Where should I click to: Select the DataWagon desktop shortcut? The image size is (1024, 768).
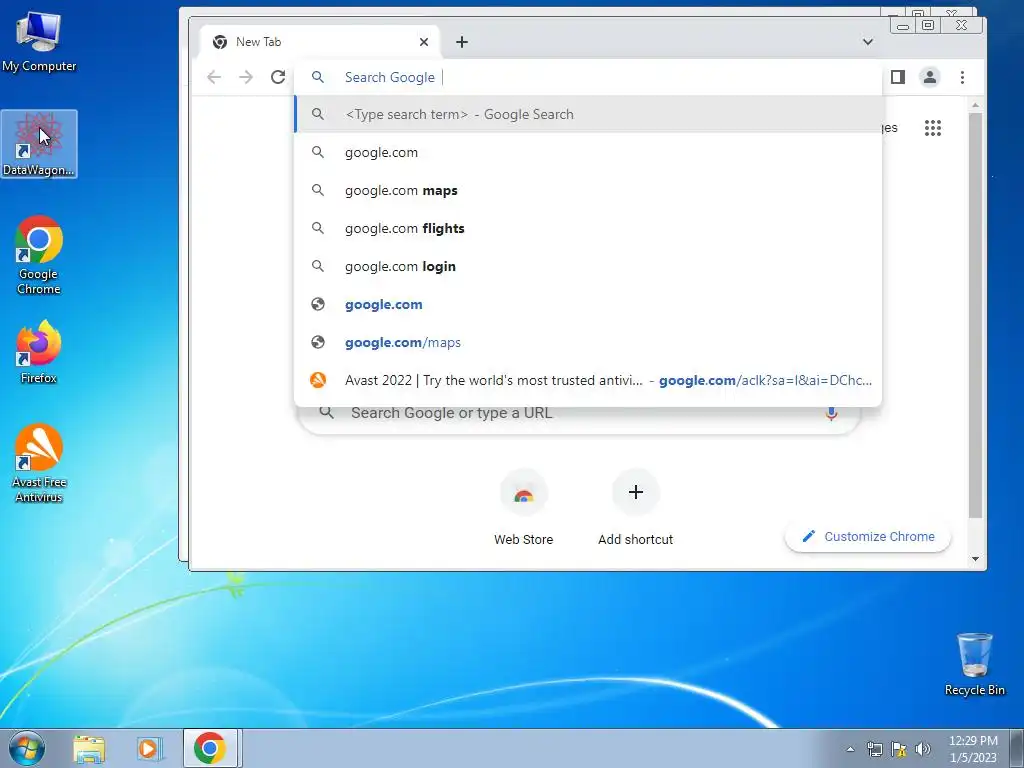pos(39,144)
